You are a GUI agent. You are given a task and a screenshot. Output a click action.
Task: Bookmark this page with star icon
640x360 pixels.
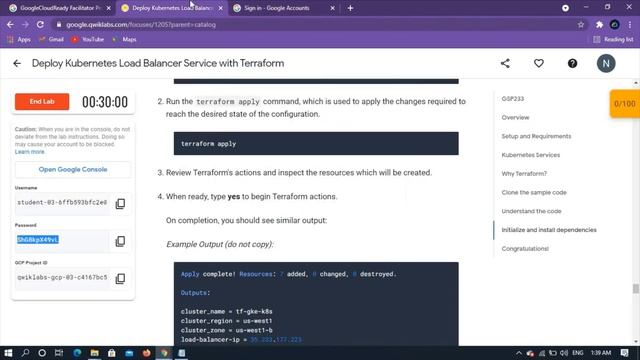coord(581,24)
